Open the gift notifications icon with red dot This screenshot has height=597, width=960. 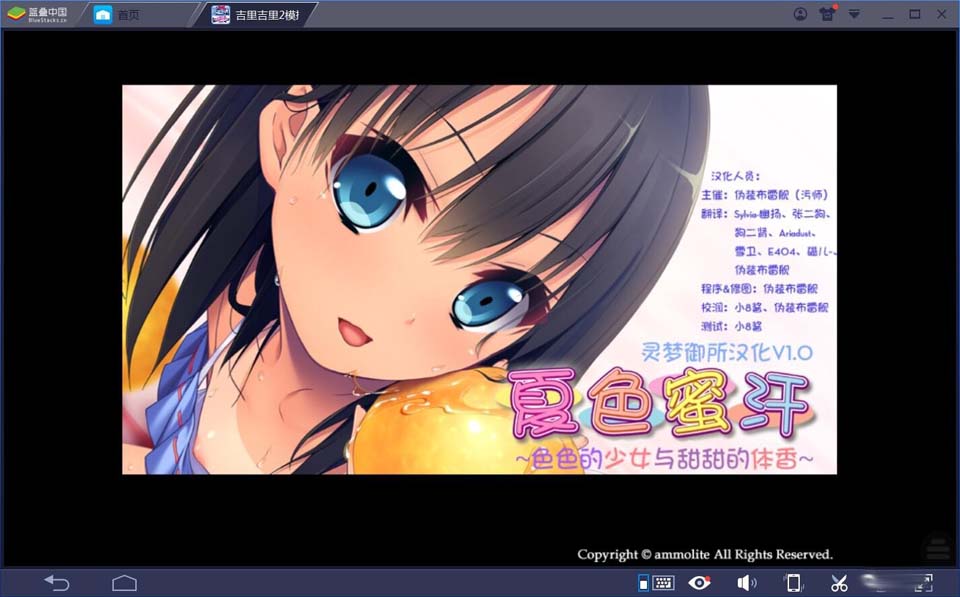(x=828, y=14)
